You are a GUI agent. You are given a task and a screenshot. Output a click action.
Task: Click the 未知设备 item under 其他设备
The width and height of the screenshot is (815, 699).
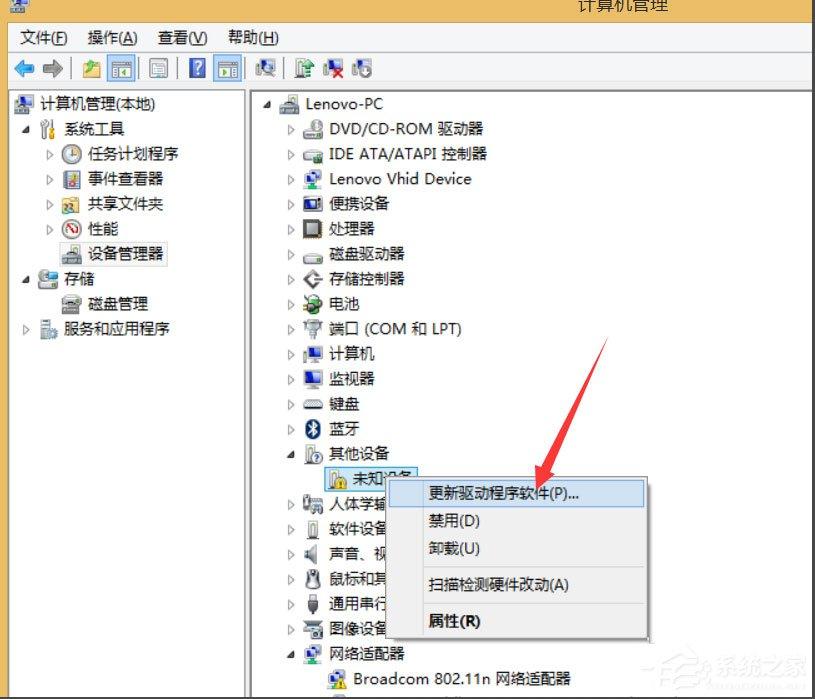pyautogui.click(x=370, y=478)
